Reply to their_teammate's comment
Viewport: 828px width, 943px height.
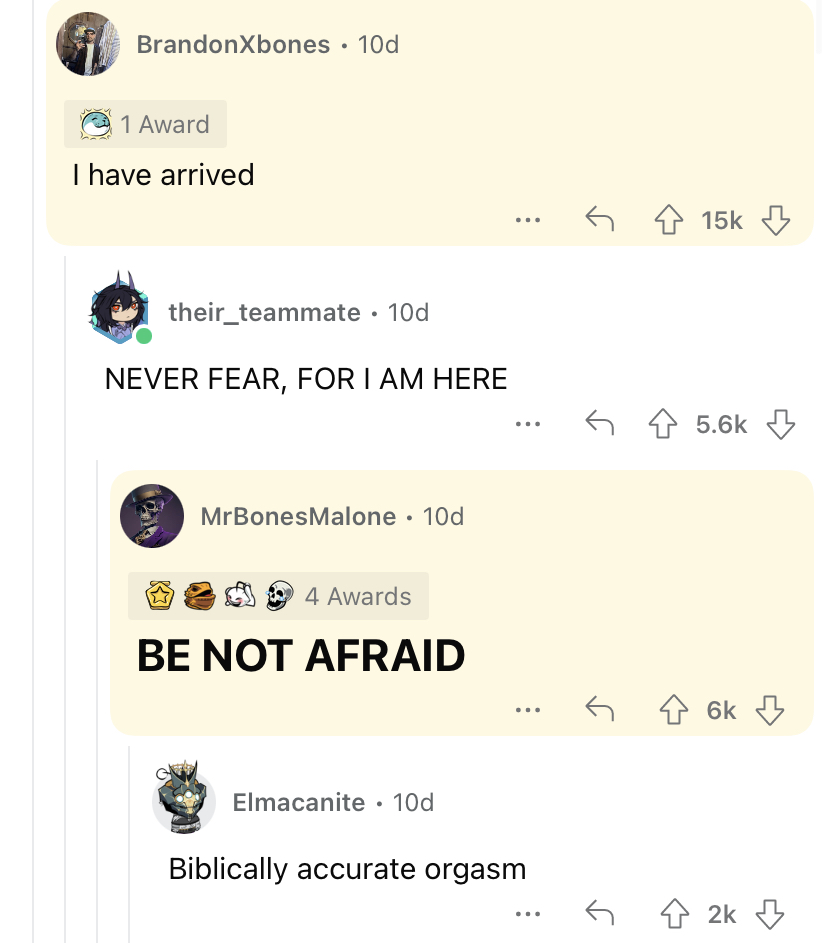pos(600,423)
